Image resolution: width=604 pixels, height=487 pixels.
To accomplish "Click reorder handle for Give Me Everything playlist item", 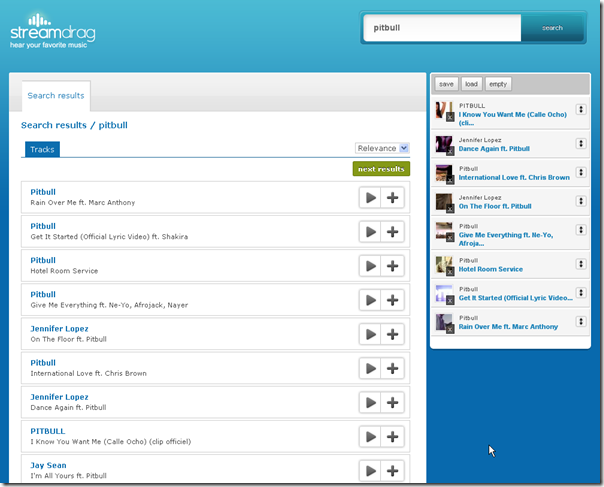I will click(x=581, y=230).
